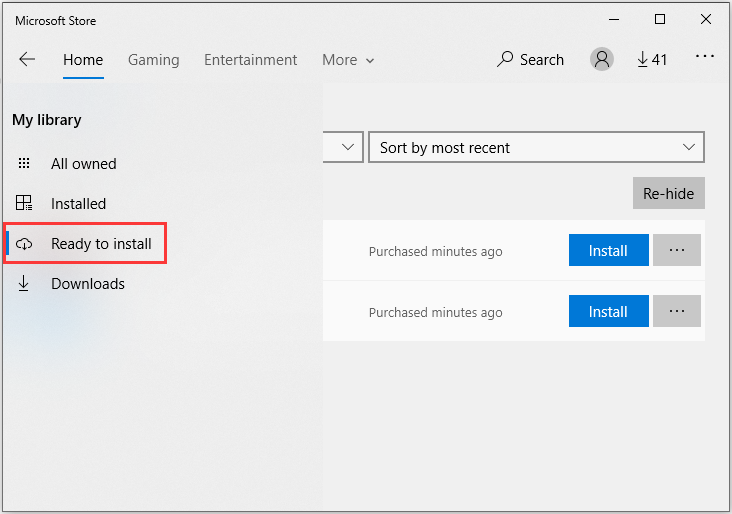The image size is (732, 514).
Task: Open the Sort by most recent dropdown
Action: (536, 148)
